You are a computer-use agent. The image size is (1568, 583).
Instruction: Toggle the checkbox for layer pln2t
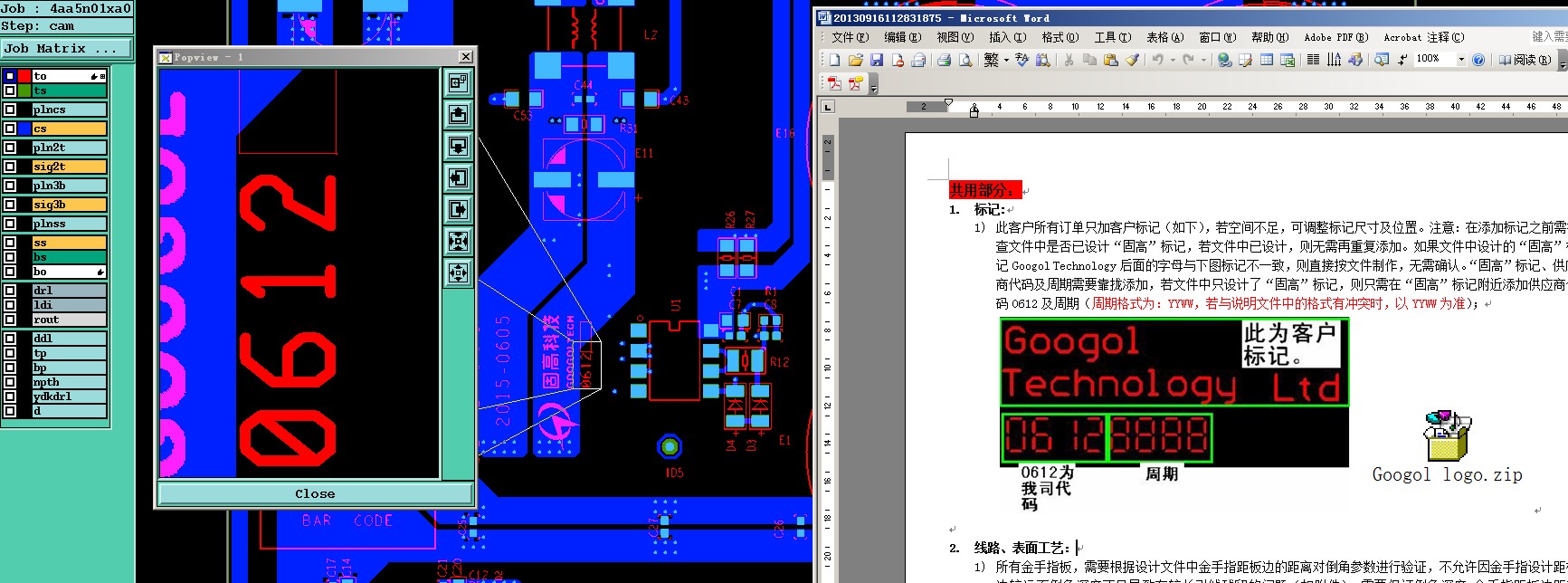pos(10,148)
